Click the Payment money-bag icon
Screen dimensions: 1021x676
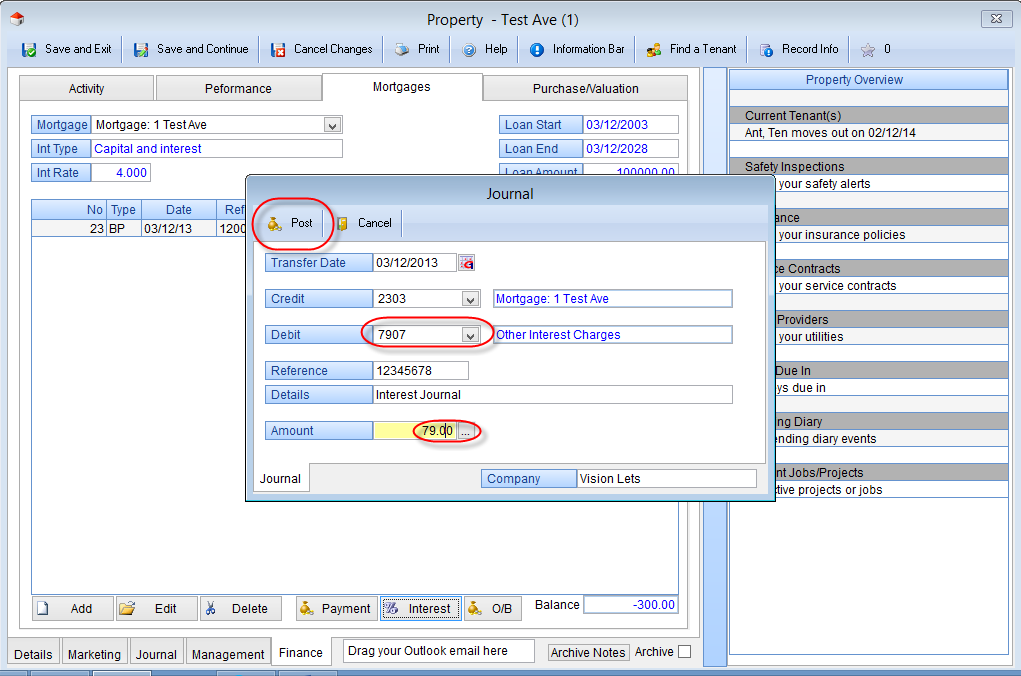coord(306,608)
